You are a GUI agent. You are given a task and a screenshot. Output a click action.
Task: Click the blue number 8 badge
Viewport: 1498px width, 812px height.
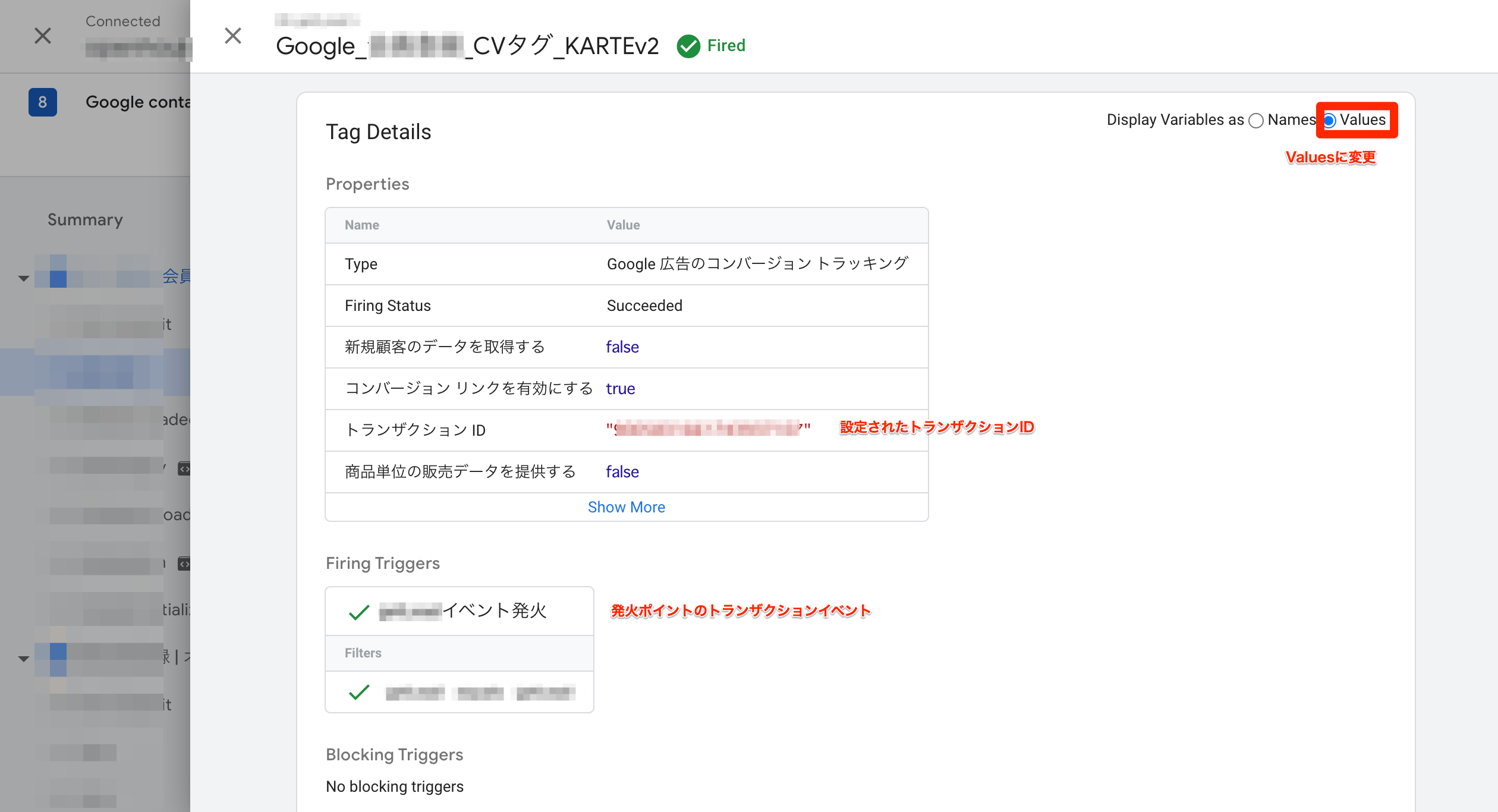pyautogui.click(x=43, y=102)
